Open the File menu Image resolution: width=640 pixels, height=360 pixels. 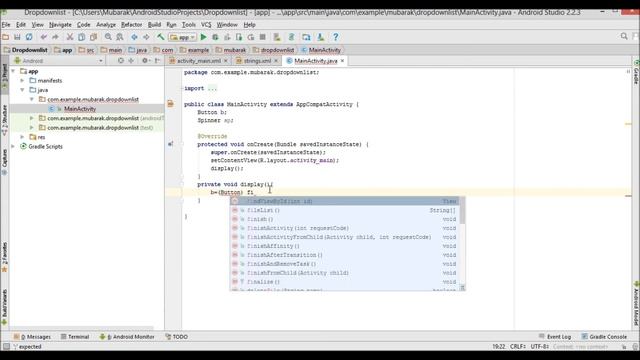tap(6, 24)
